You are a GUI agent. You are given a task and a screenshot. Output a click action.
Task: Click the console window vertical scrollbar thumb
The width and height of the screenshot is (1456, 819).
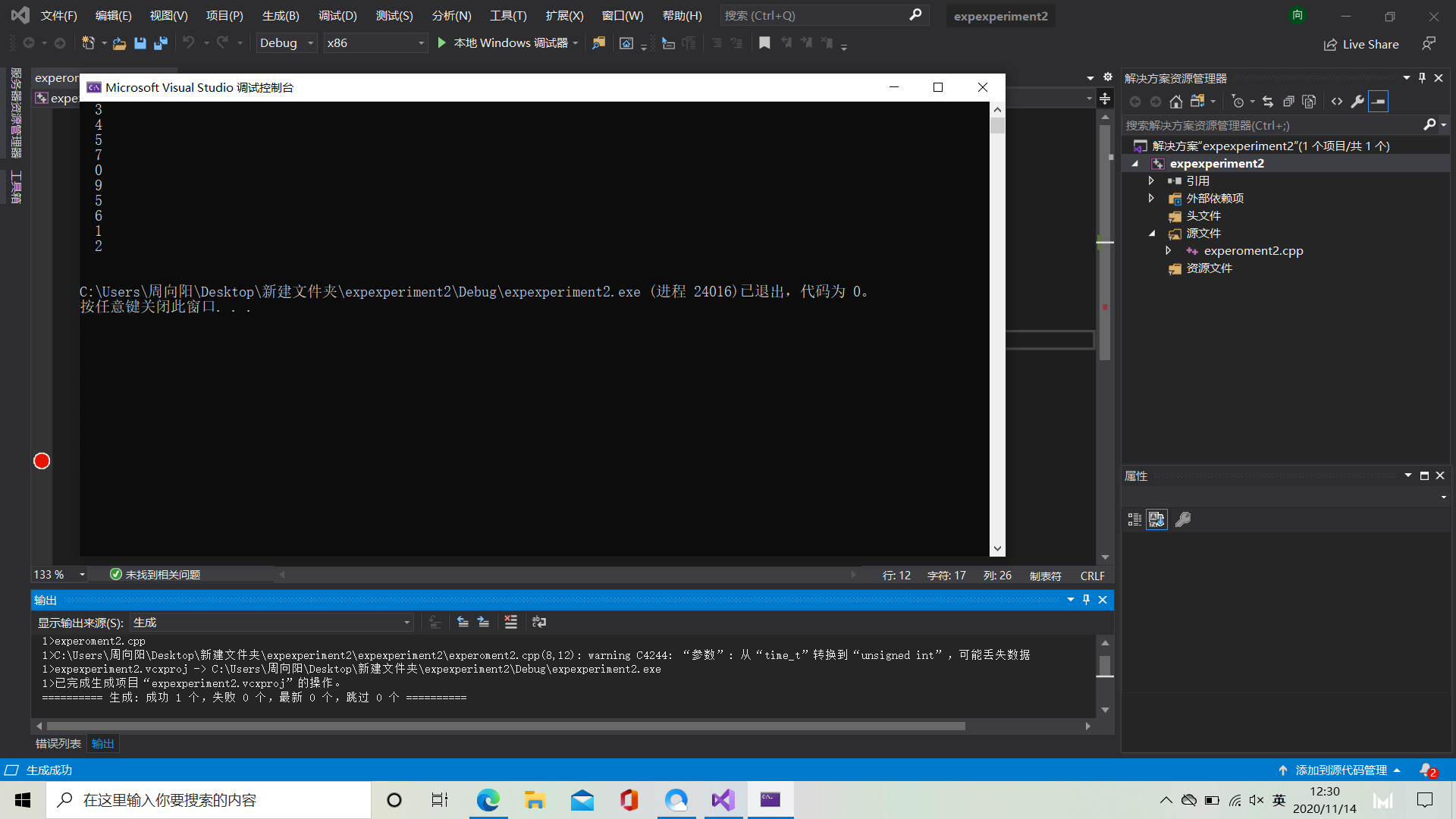pos(997,125)
